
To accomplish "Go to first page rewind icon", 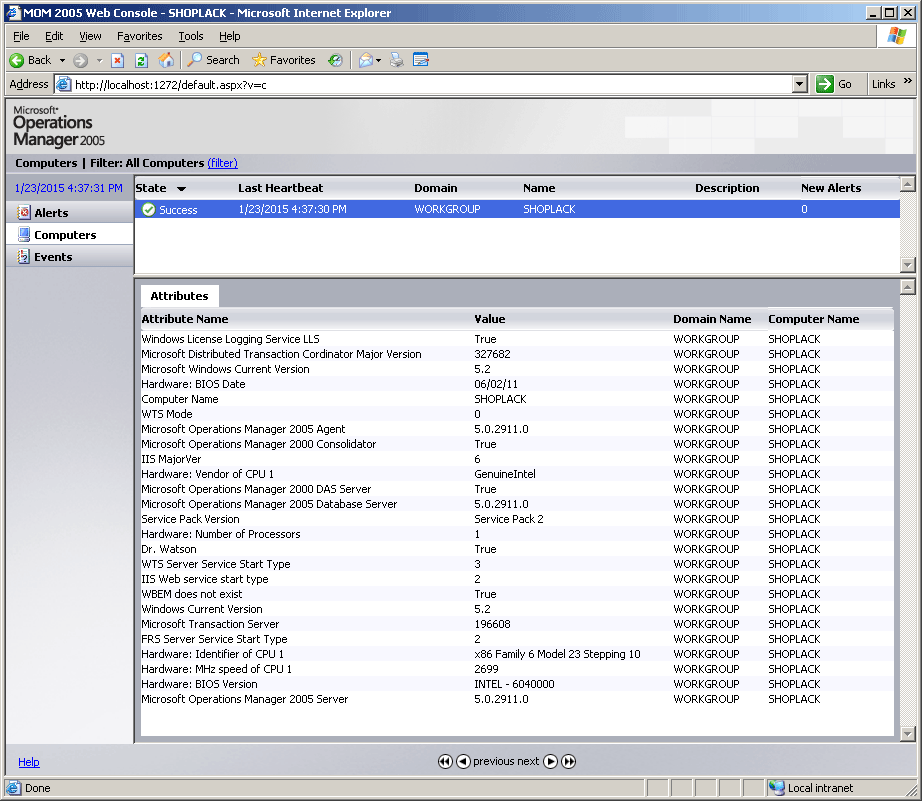I will [445, 762].
